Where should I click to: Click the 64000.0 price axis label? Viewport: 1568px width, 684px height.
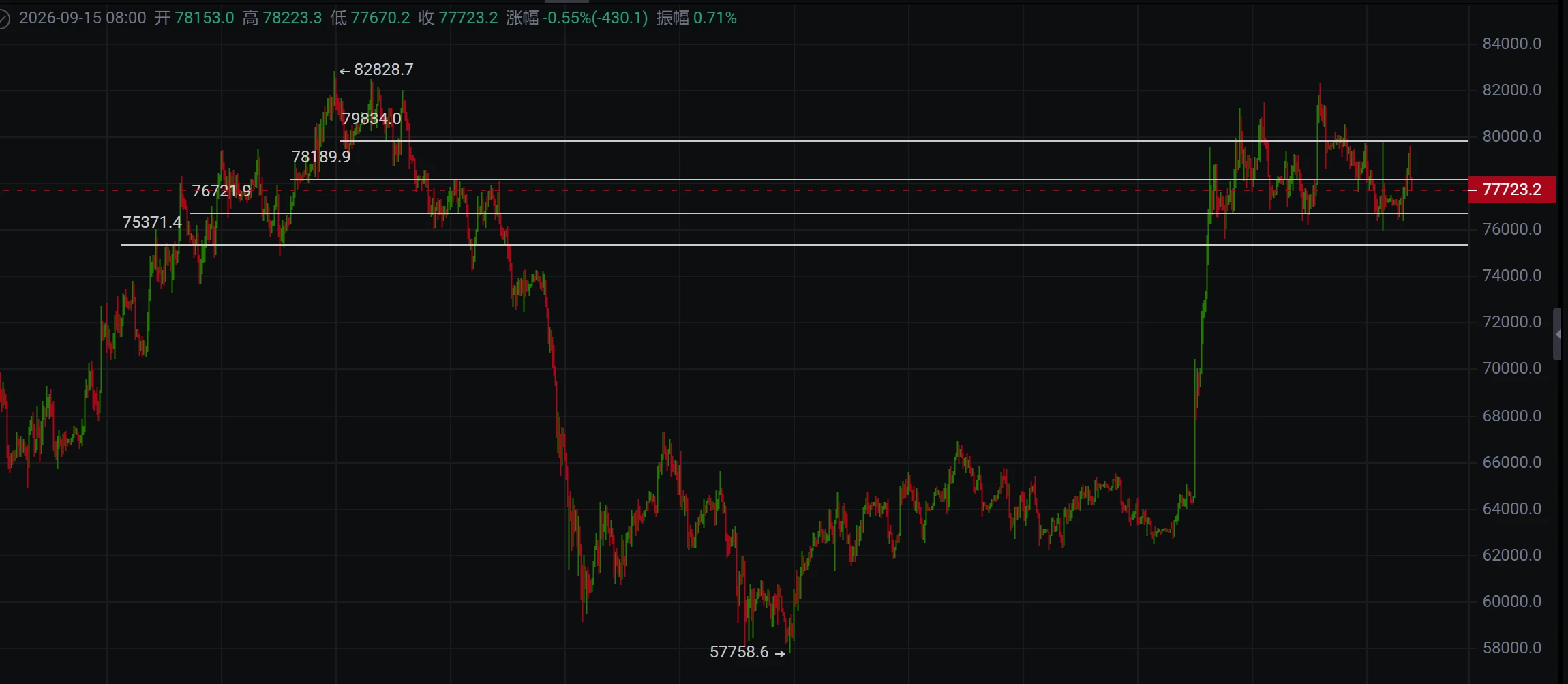pyautogui.click(x=1511, y=509)
